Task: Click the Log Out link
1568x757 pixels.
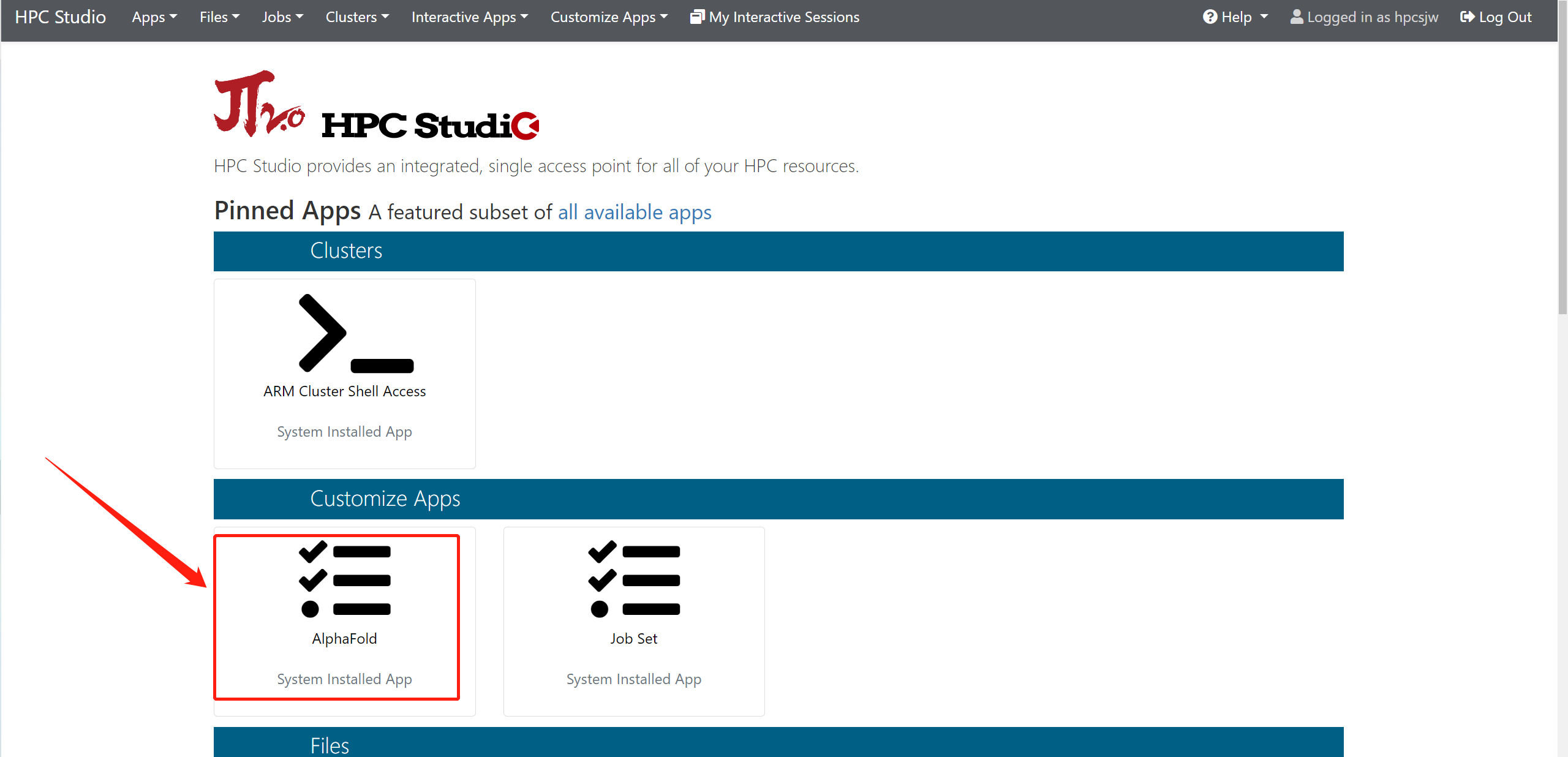Action: pos(1496,17)
